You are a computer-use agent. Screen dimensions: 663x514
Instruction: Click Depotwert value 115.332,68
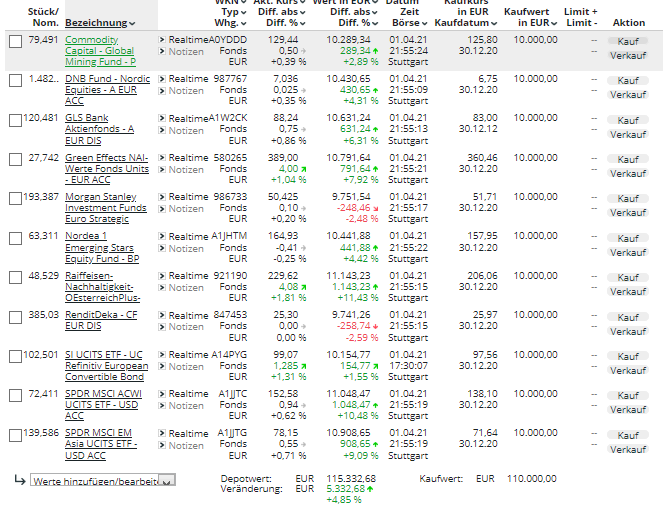351,478
